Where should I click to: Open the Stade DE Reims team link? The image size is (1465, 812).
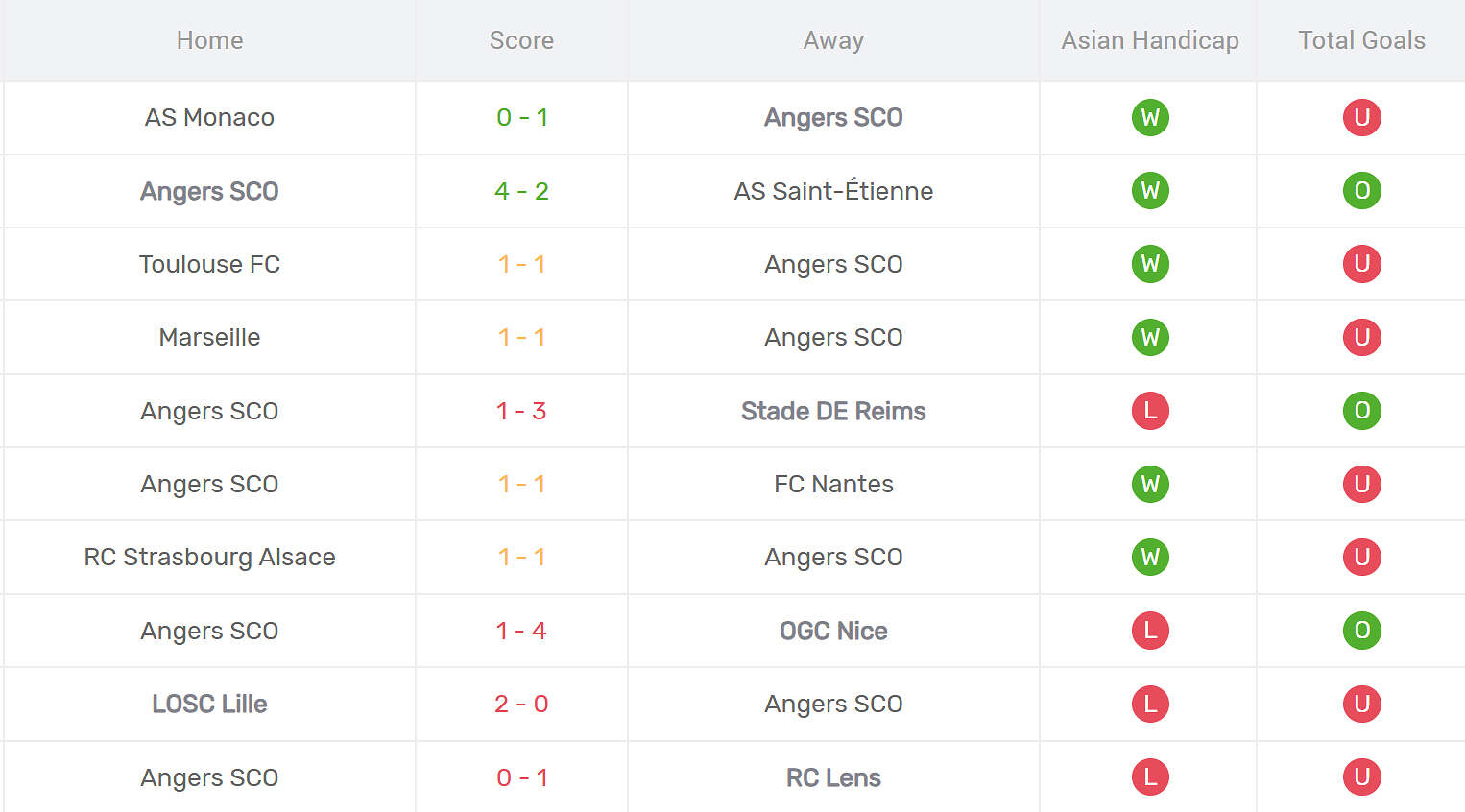coord(833,411)
